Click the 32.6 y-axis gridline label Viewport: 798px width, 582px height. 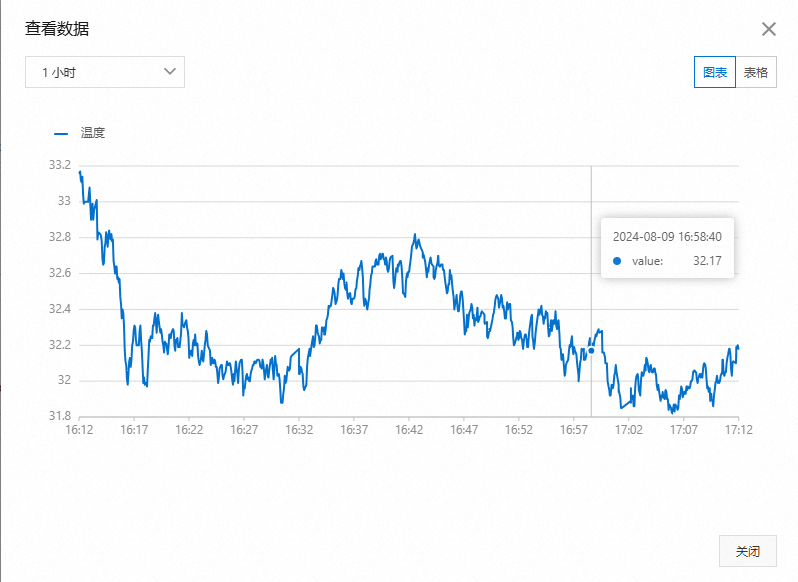tap(60, 273)
